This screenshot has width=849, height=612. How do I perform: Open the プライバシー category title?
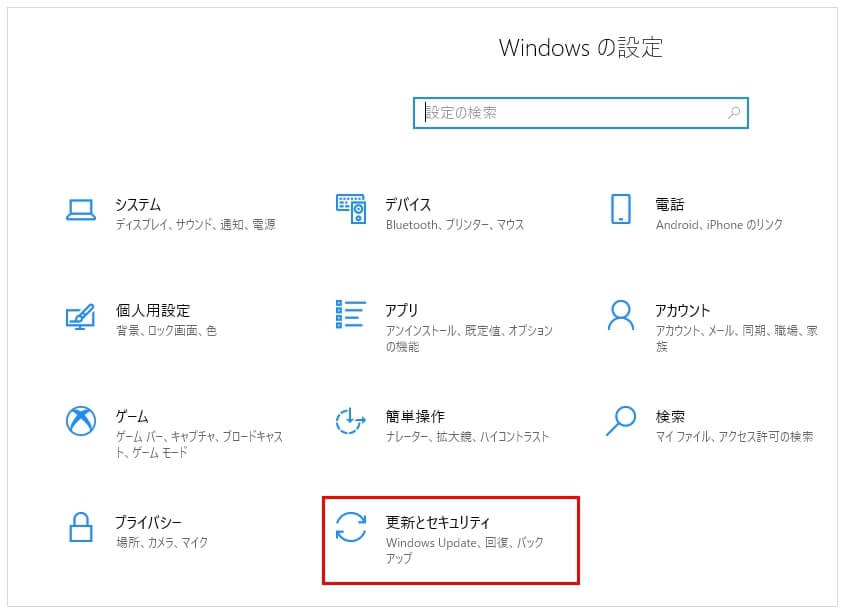tap(148, 523)
